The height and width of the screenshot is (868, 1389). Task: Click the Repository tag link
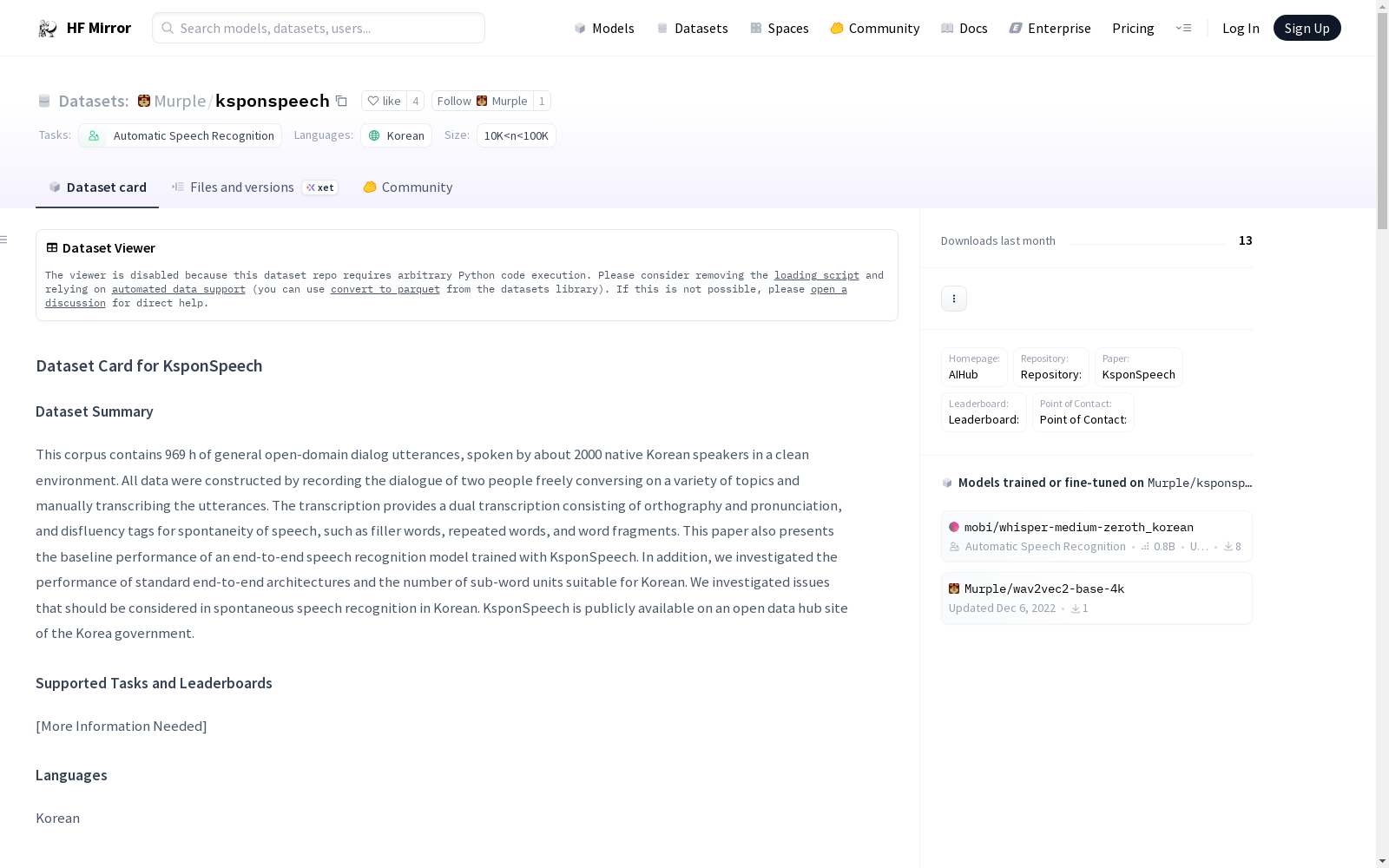pyautogui.click(x=1050, y=367)
